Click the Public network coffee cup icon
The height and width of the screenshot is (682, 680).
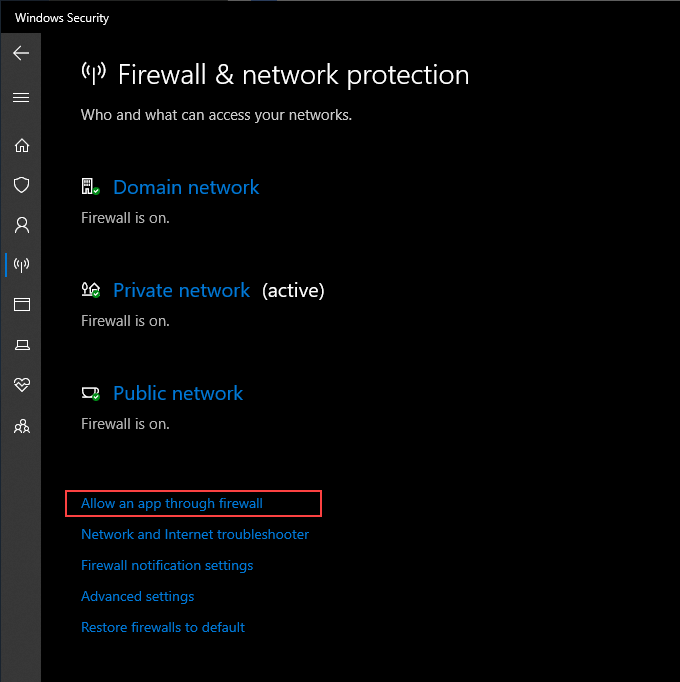point(90,393)
